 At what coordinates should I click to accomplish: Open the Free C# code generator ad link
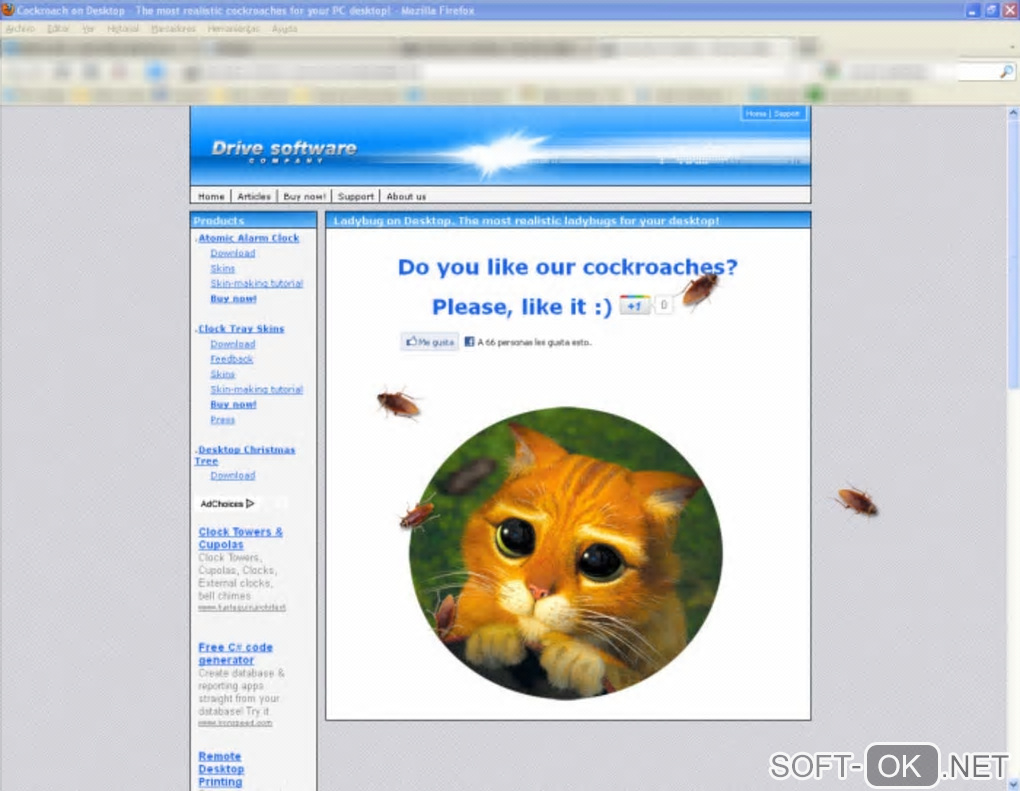[235, 653]
